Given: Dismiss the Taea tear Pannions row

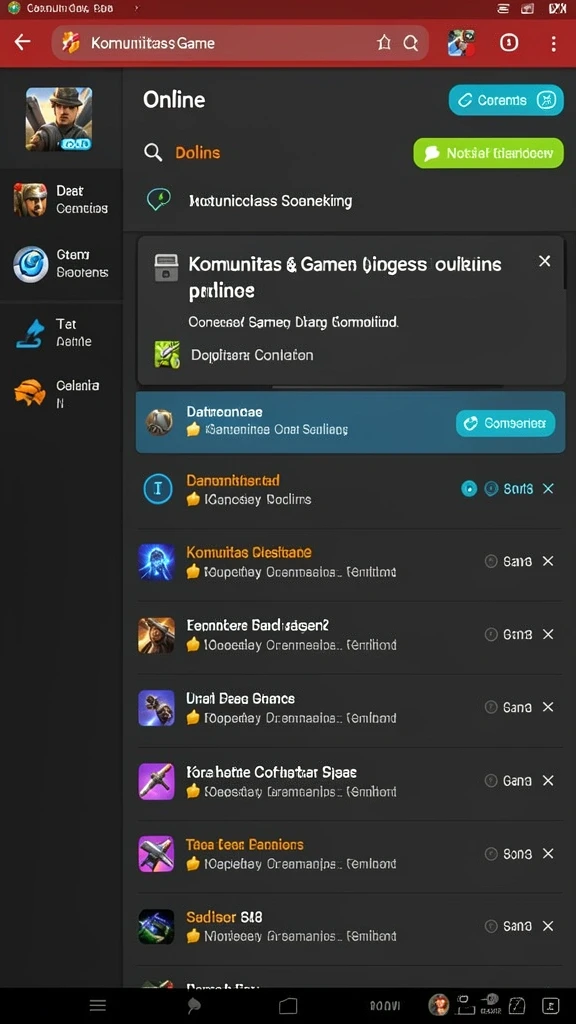Looking at the screenshot, I should pyautogui.click(x=548, y=854).
